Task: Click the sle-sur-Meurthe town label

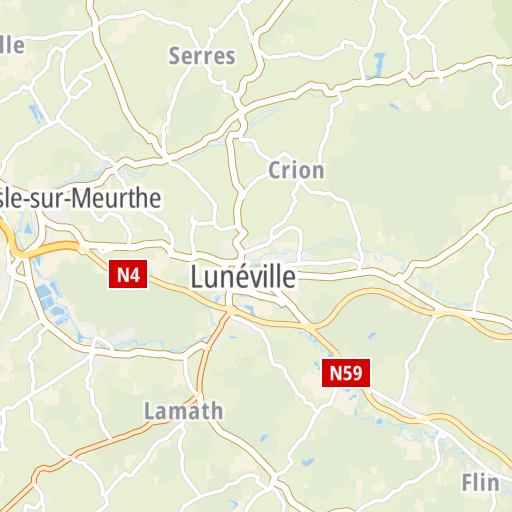Action: pos(80,198)
